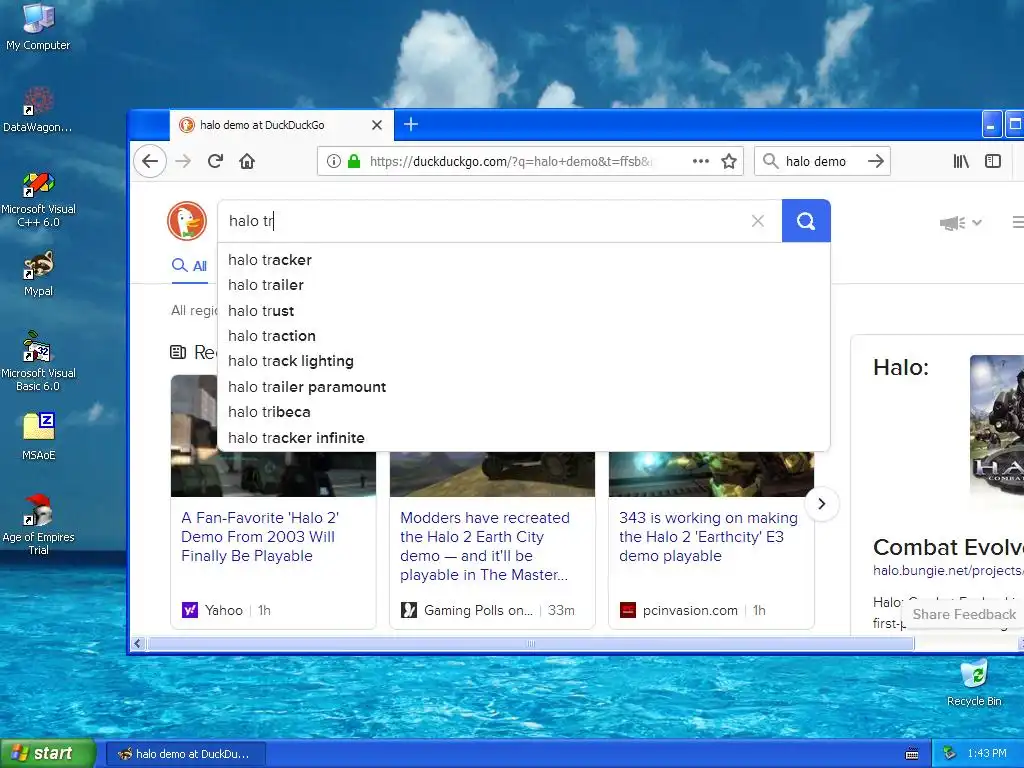Choose suggestion 'halo traction'
Image resolution: width=1024 pixels, height=768 pixels.
click(524, 336)
